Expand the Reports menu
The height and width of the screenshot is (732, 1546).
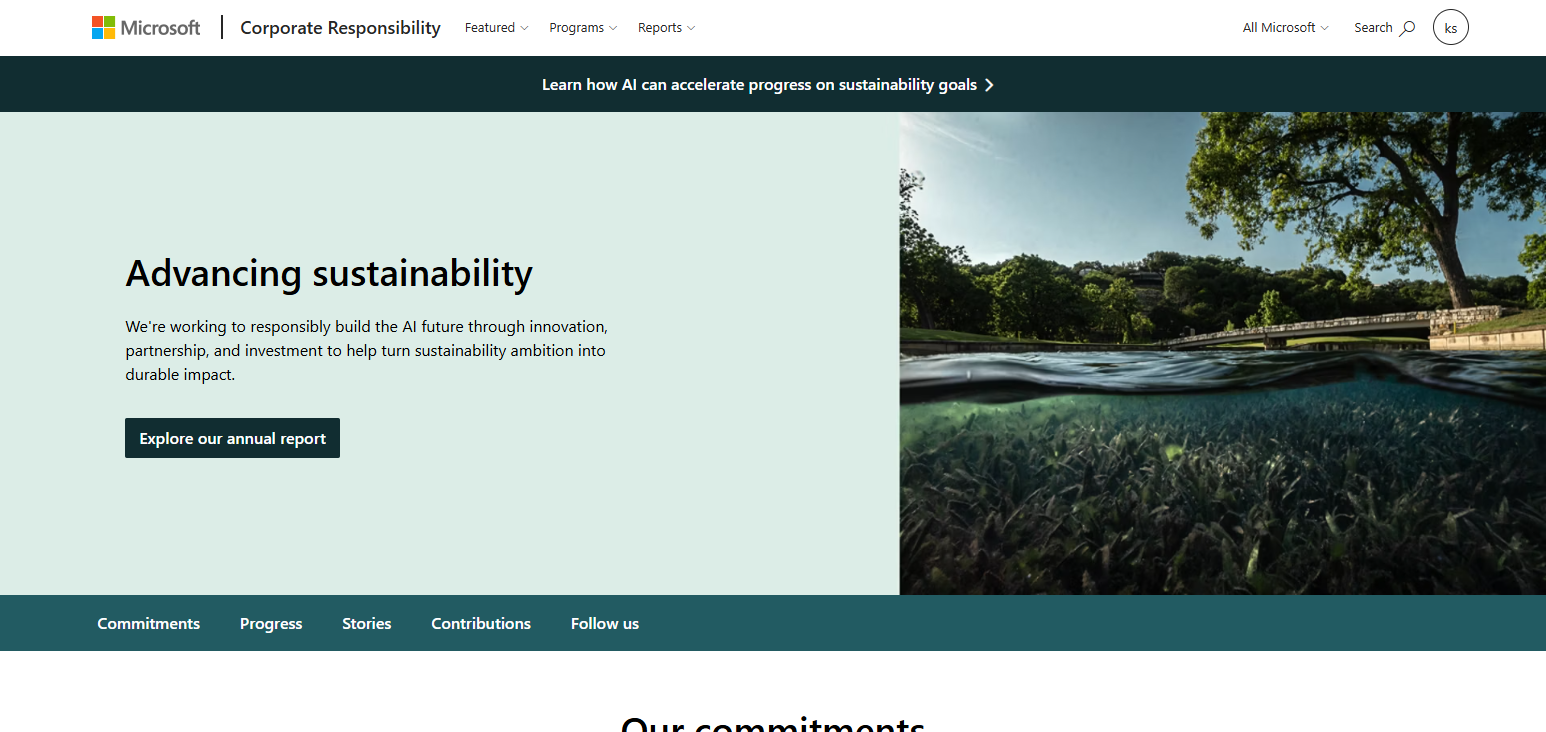[666, 28]
